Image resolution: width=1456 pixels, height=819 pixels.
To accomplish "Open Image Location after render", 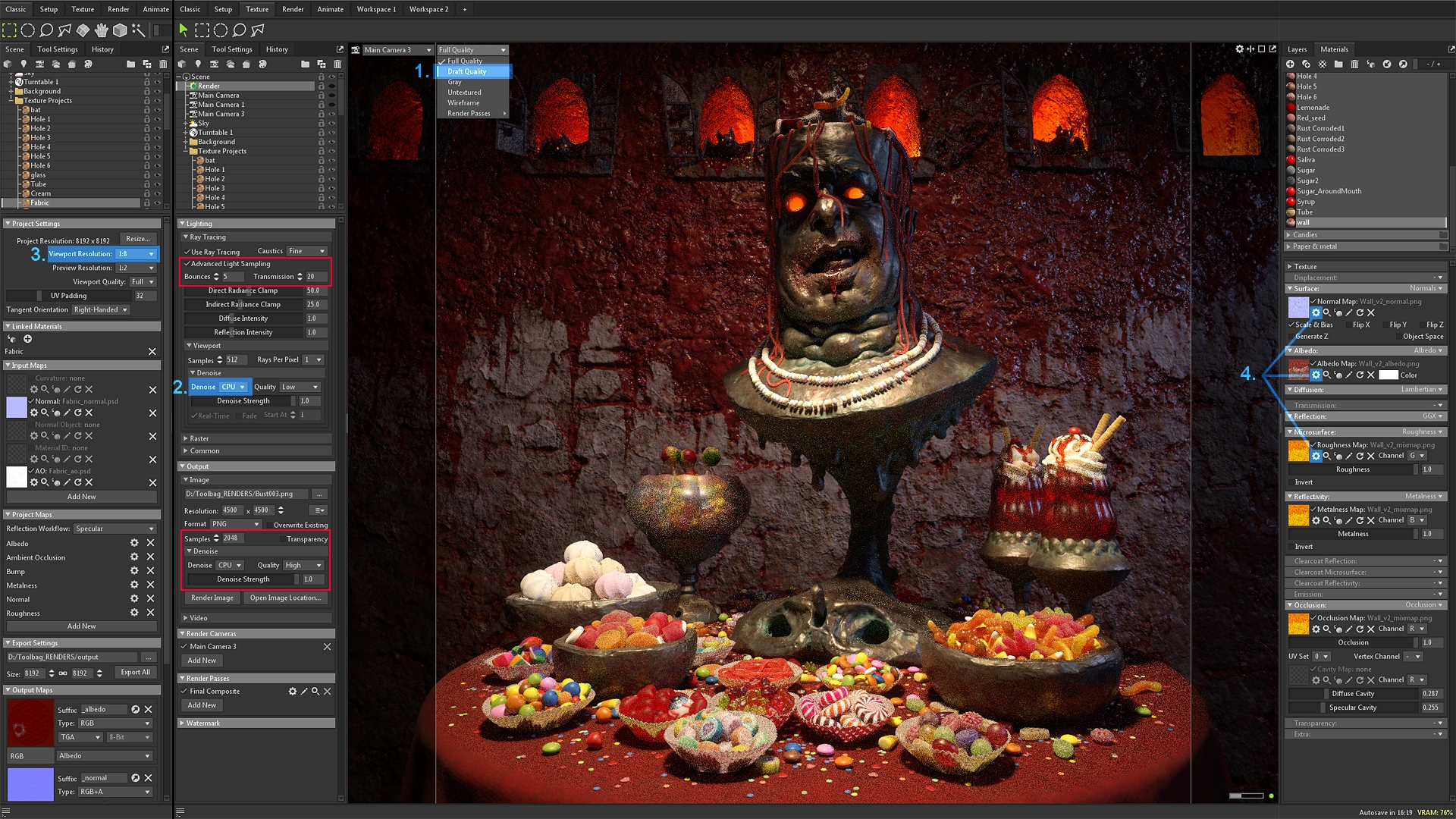I will point(283,598).
